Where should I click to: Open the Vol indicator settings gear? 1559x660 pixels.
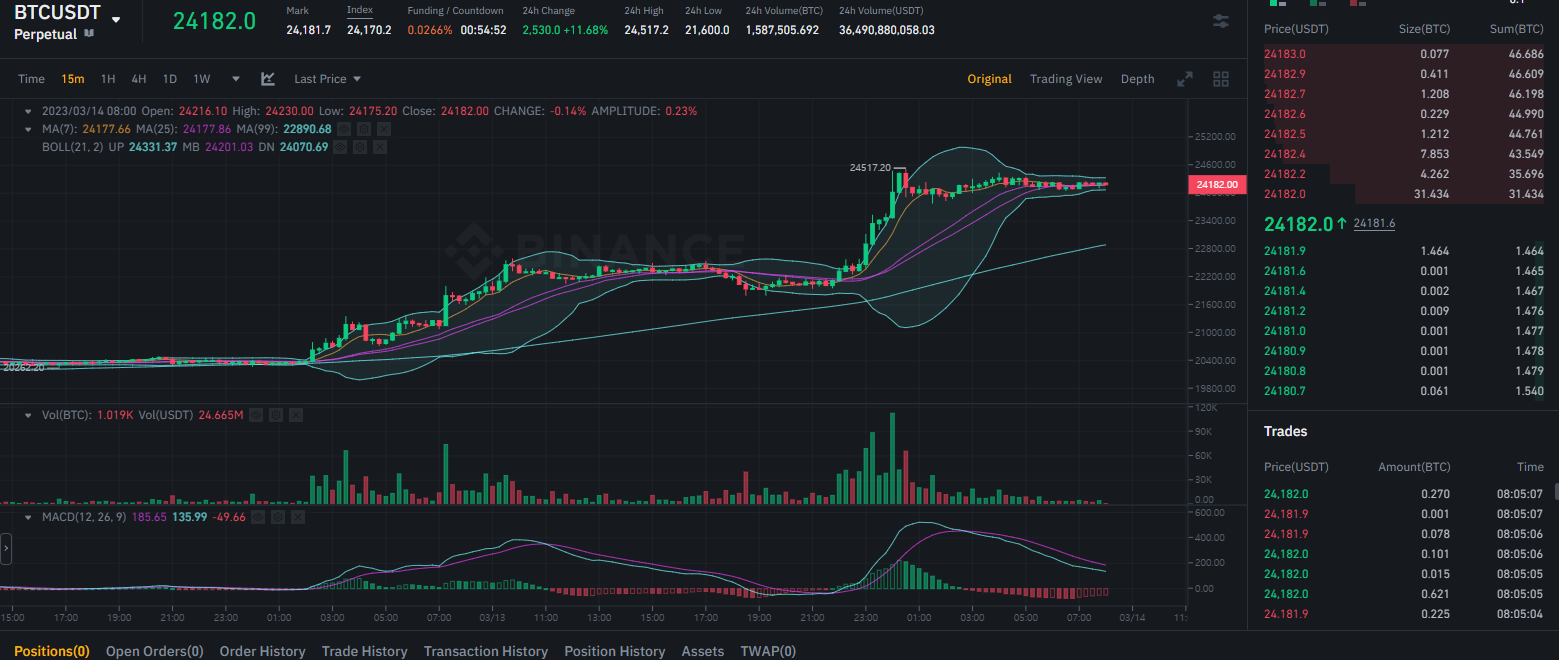[x=277, y=414]
